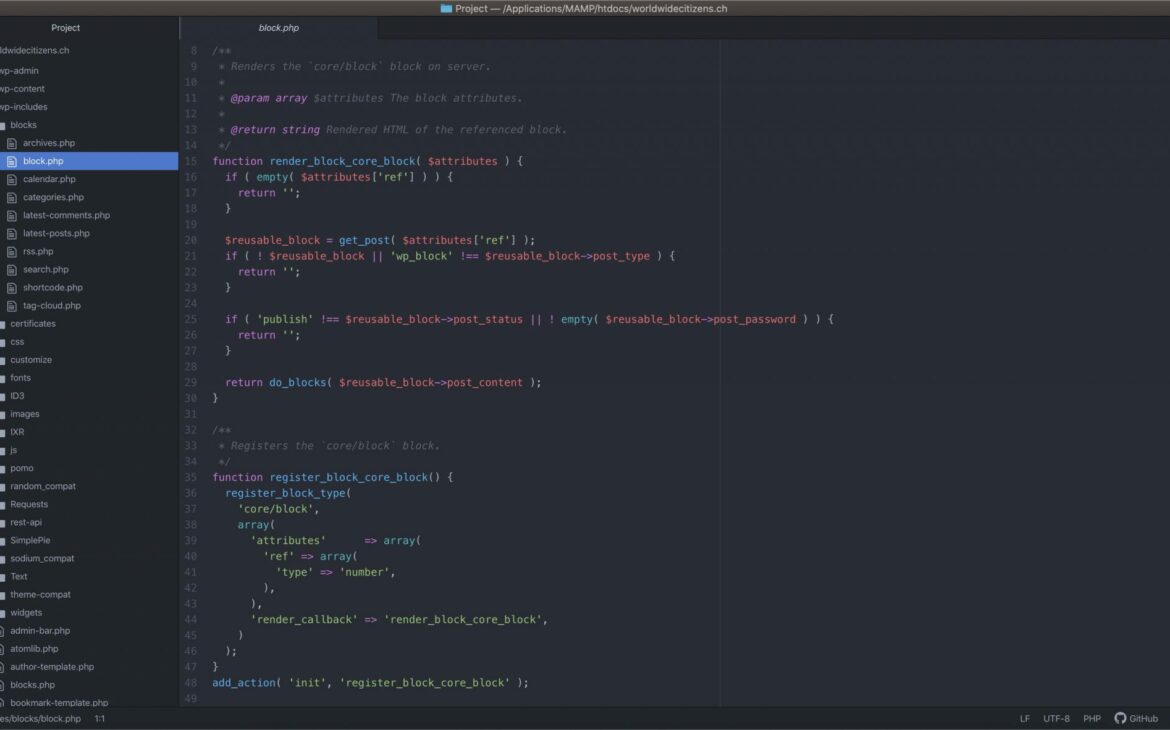Screen dimensions: 1170x730
Task: Open the UTF-8 encoding selector
Action: [1056, 718]
